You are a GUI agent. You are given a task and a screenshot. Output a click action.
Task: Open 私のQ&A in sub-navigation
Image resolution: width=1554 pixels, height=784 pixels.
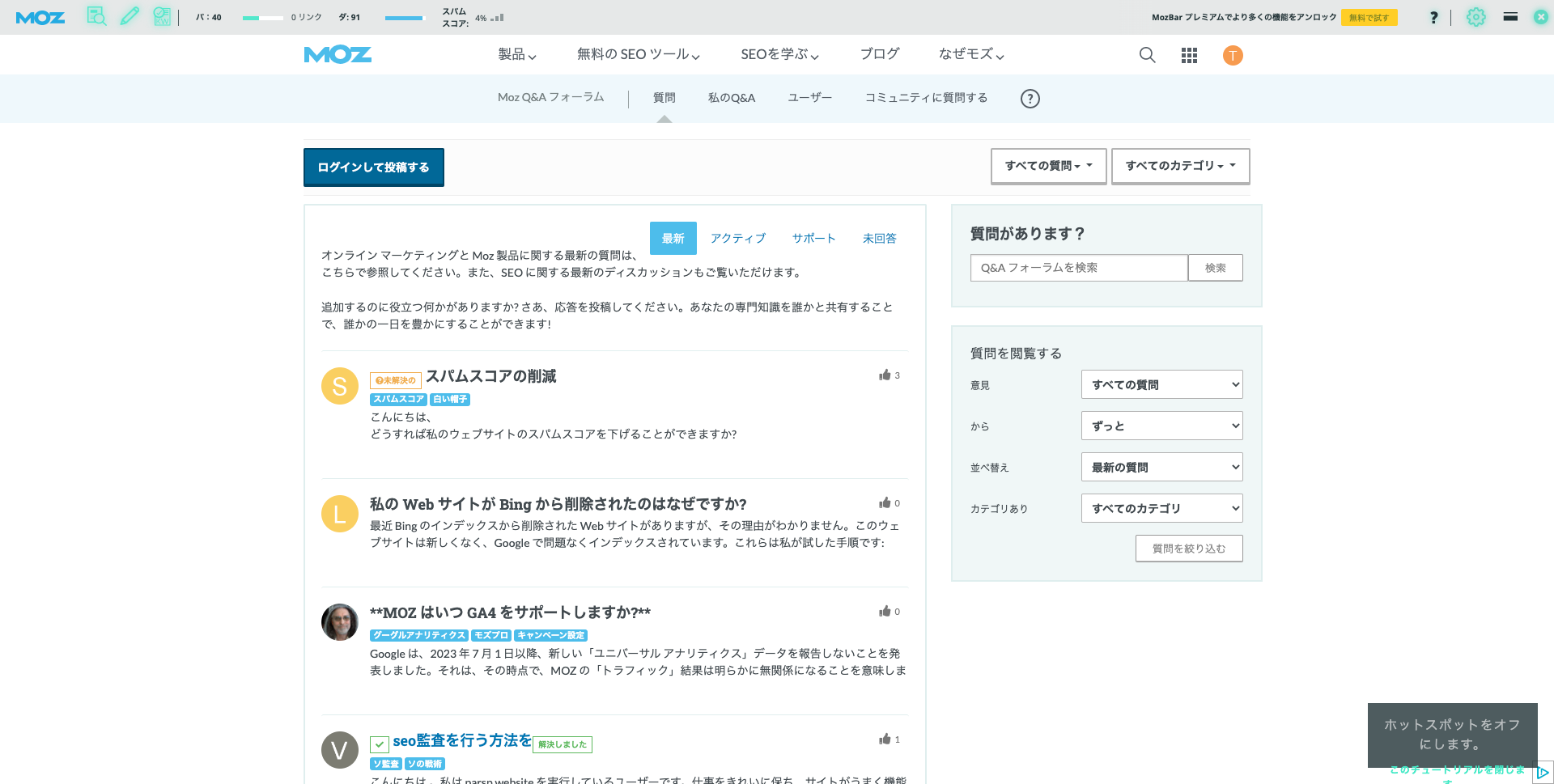[732, 98]
